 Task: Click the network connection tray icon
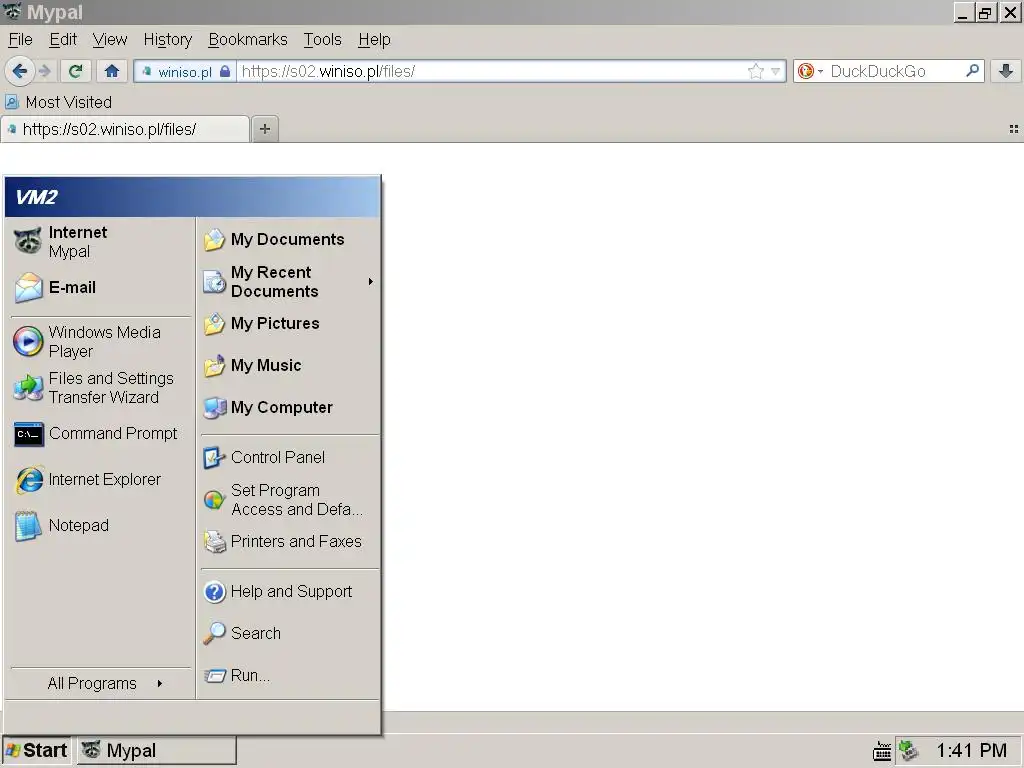908,751
